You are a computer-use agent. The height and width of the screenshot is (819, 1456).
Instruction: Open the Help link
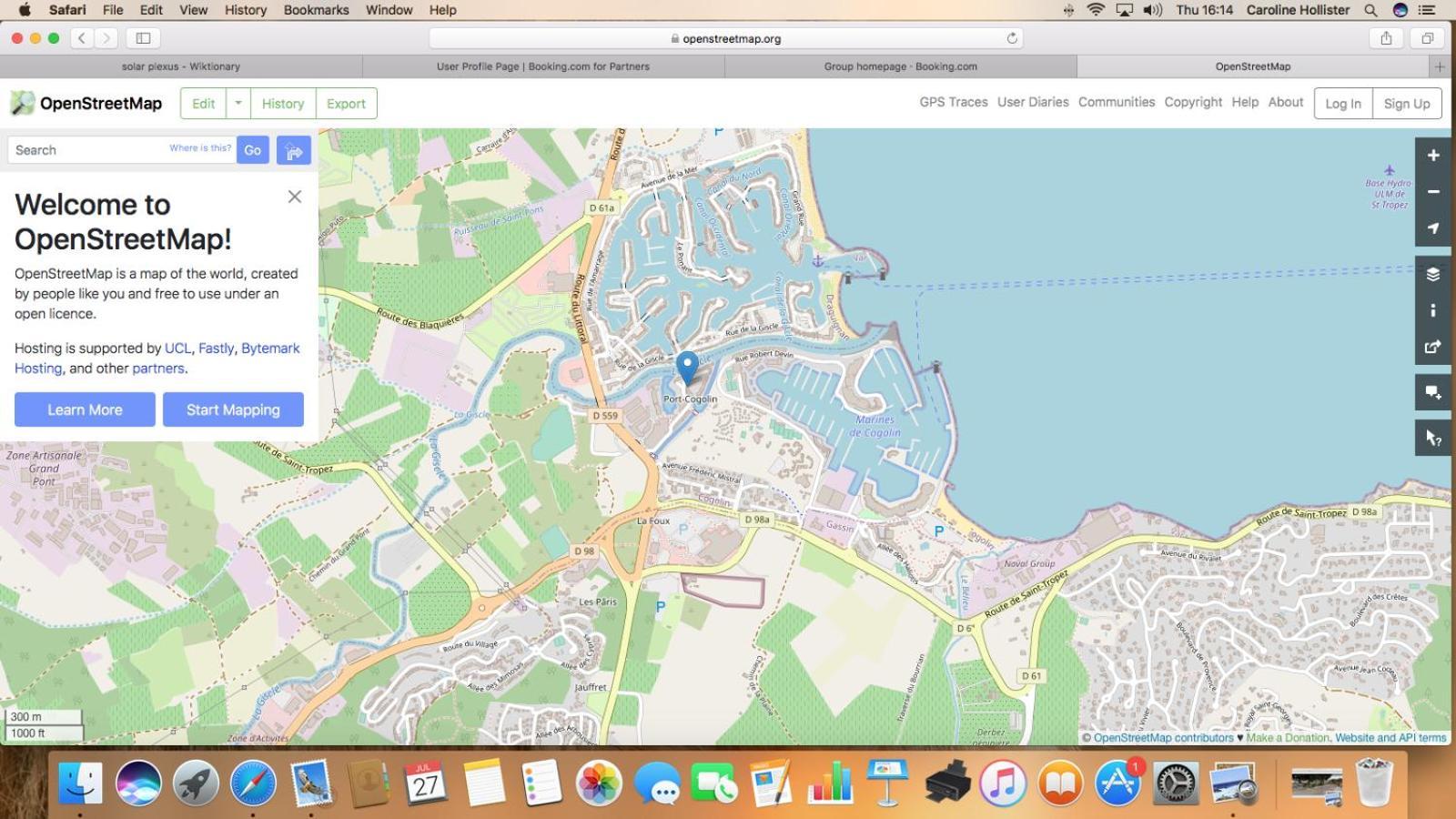coord(1245,102)
